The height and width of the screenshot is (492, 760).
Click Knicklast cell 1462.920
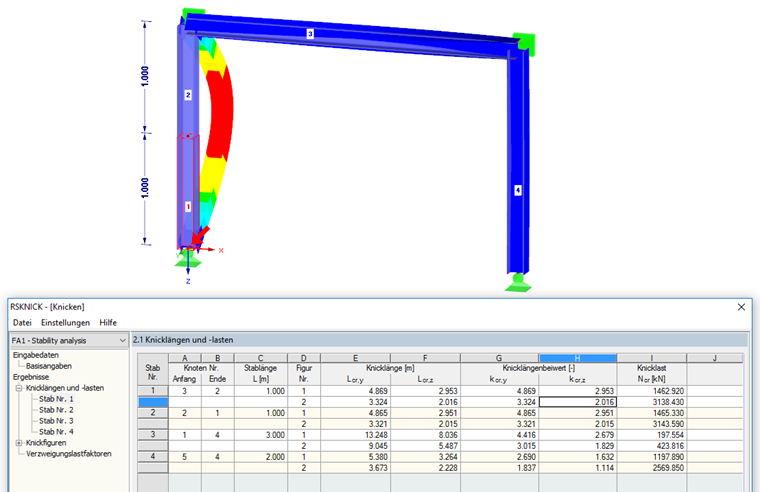651,391
